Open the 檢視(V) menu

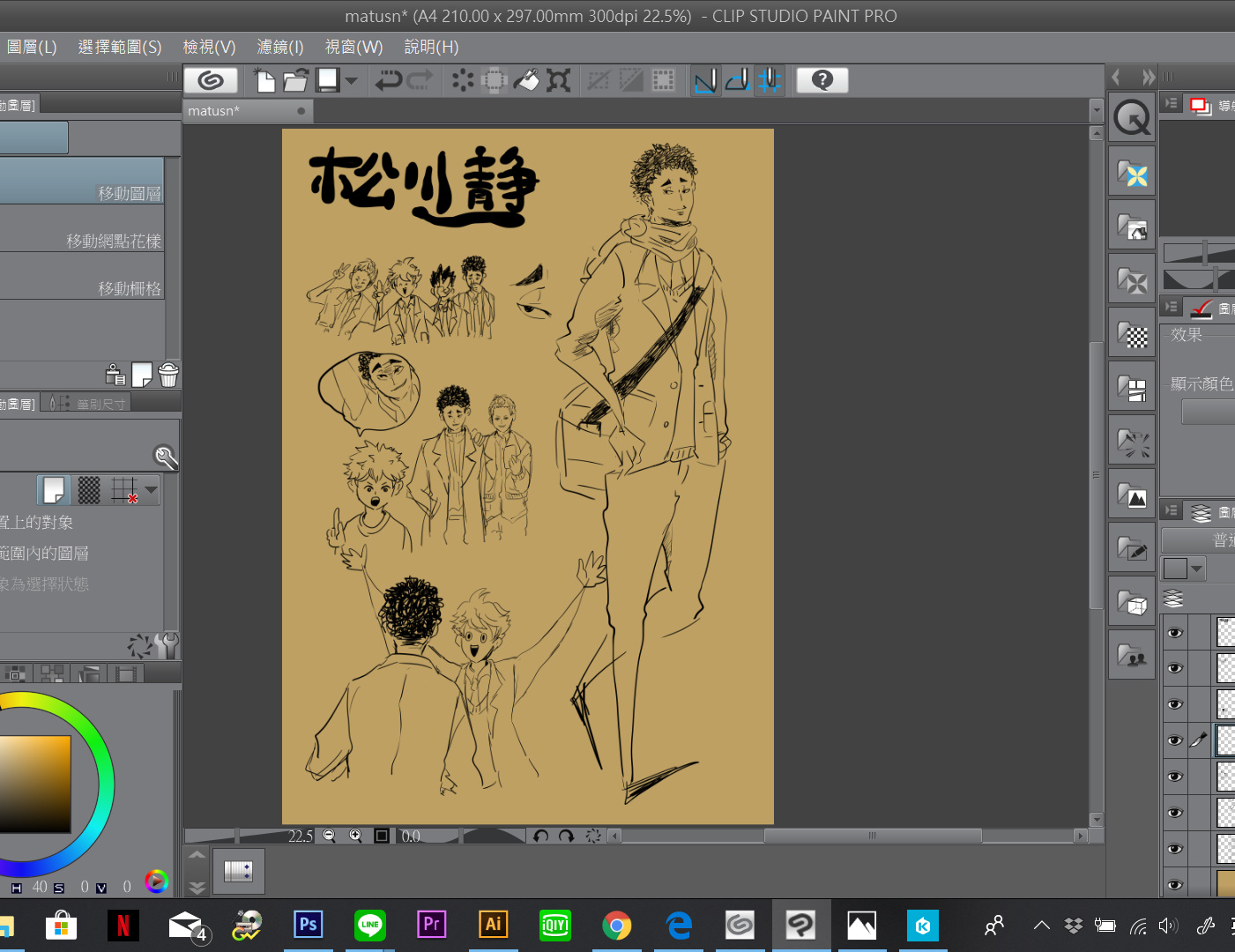[x=209, y=47]
